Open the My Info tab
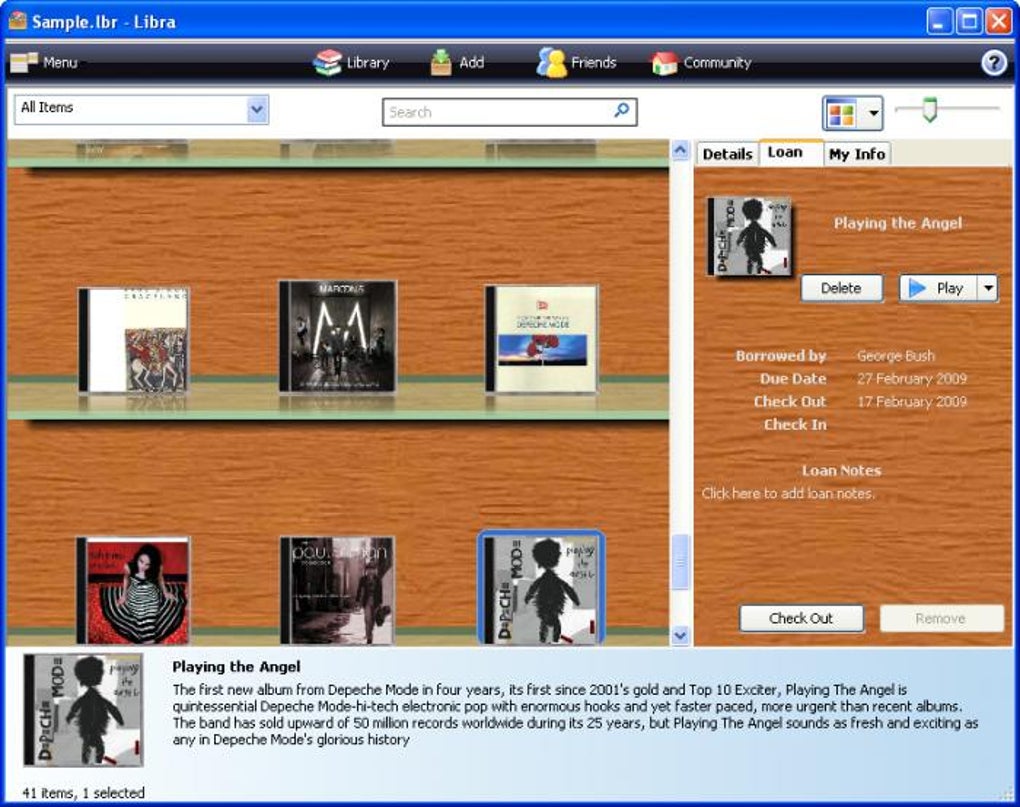Image resolution: width=1020 pixels, height=807 pixels. [x=857, y=154]
